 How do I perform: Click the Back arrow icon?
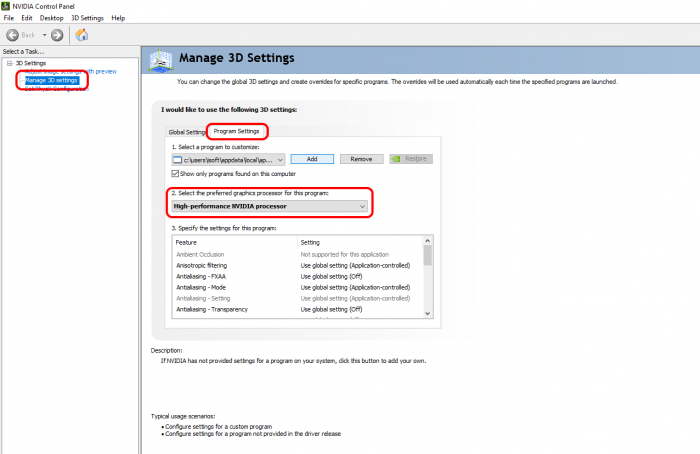[x=13, y=35]
